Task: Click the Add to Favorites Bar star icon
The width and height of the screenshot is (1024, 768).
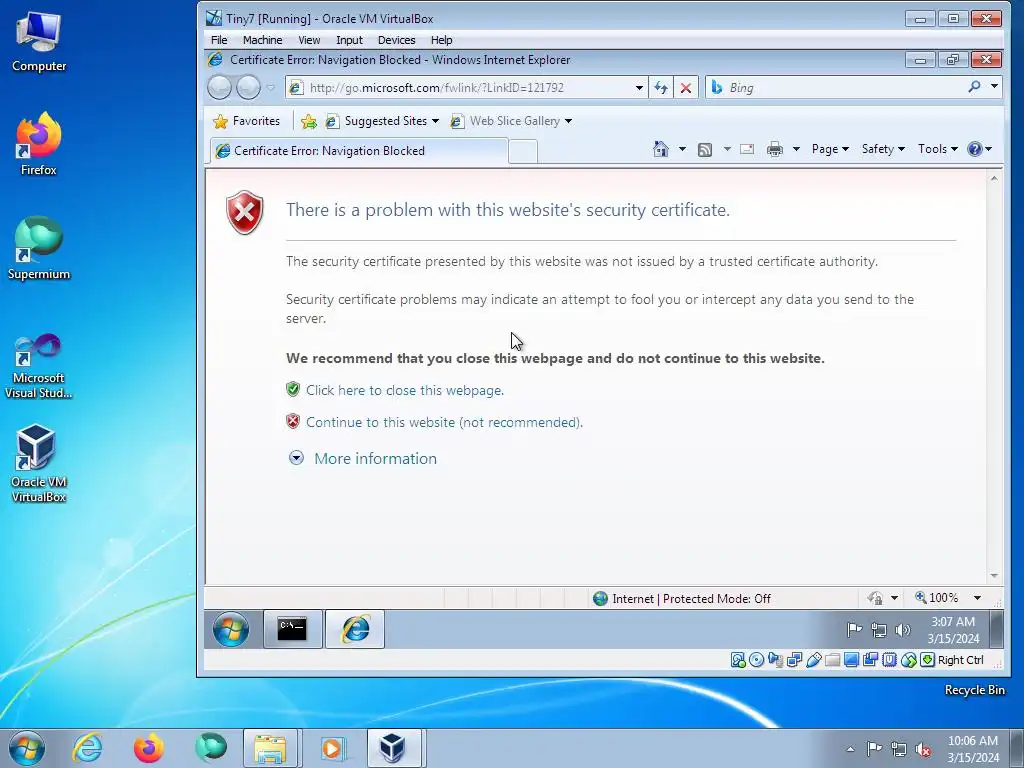Action: [309, 121]
